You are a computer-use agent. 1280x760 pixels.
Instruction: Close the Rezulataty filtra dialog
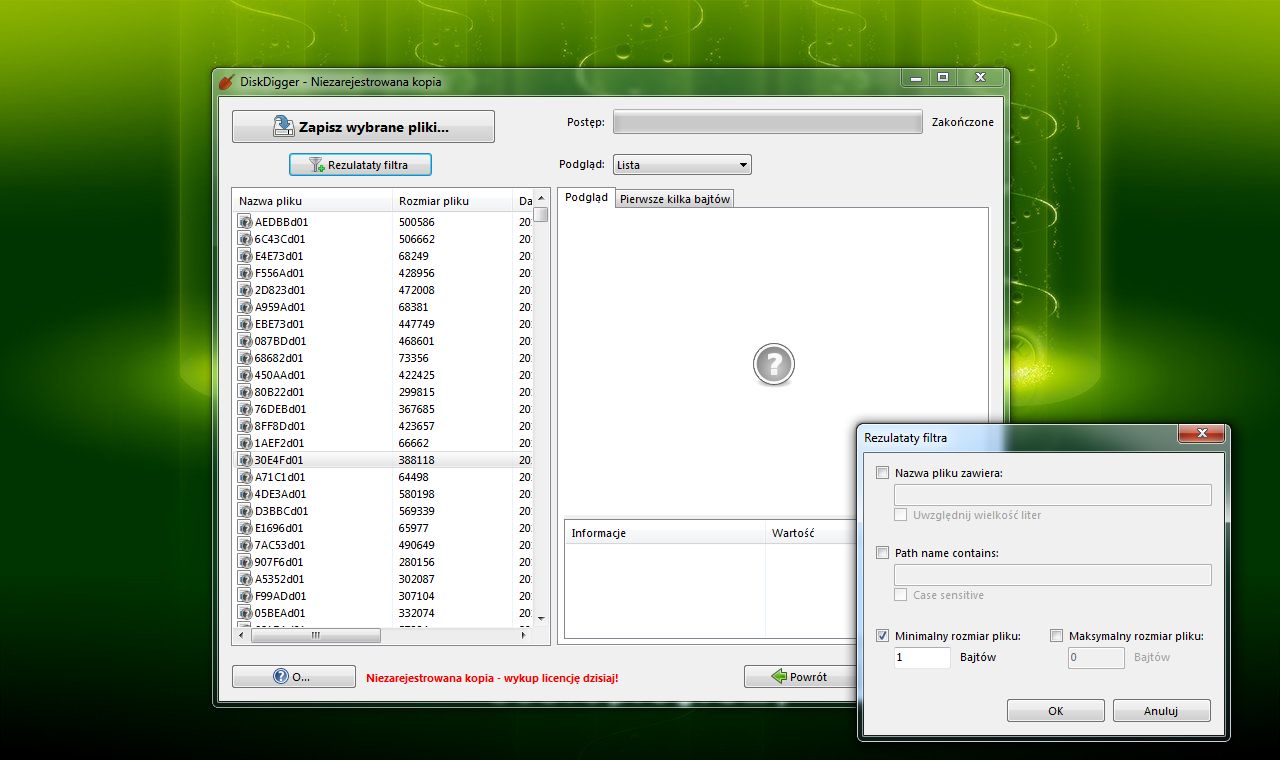[1201, 434]
